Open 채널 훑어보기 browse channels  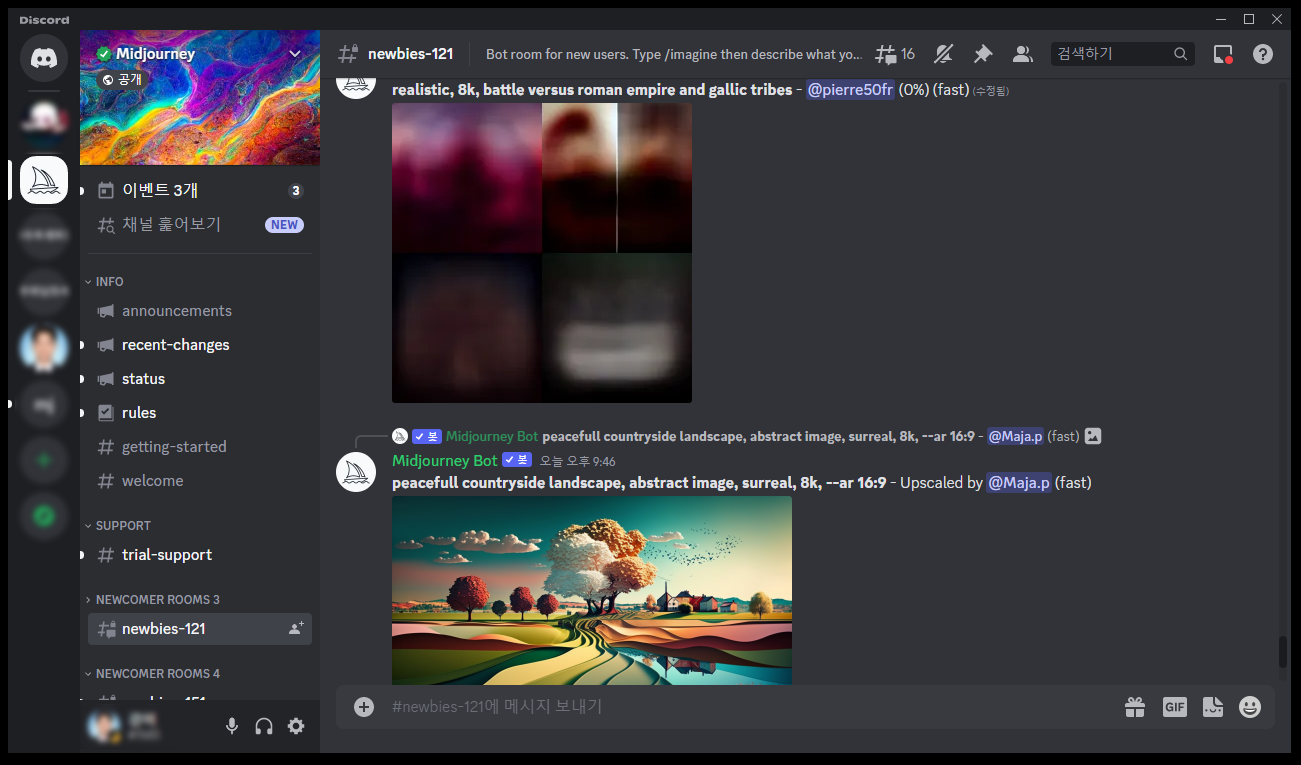pos(200,225)
